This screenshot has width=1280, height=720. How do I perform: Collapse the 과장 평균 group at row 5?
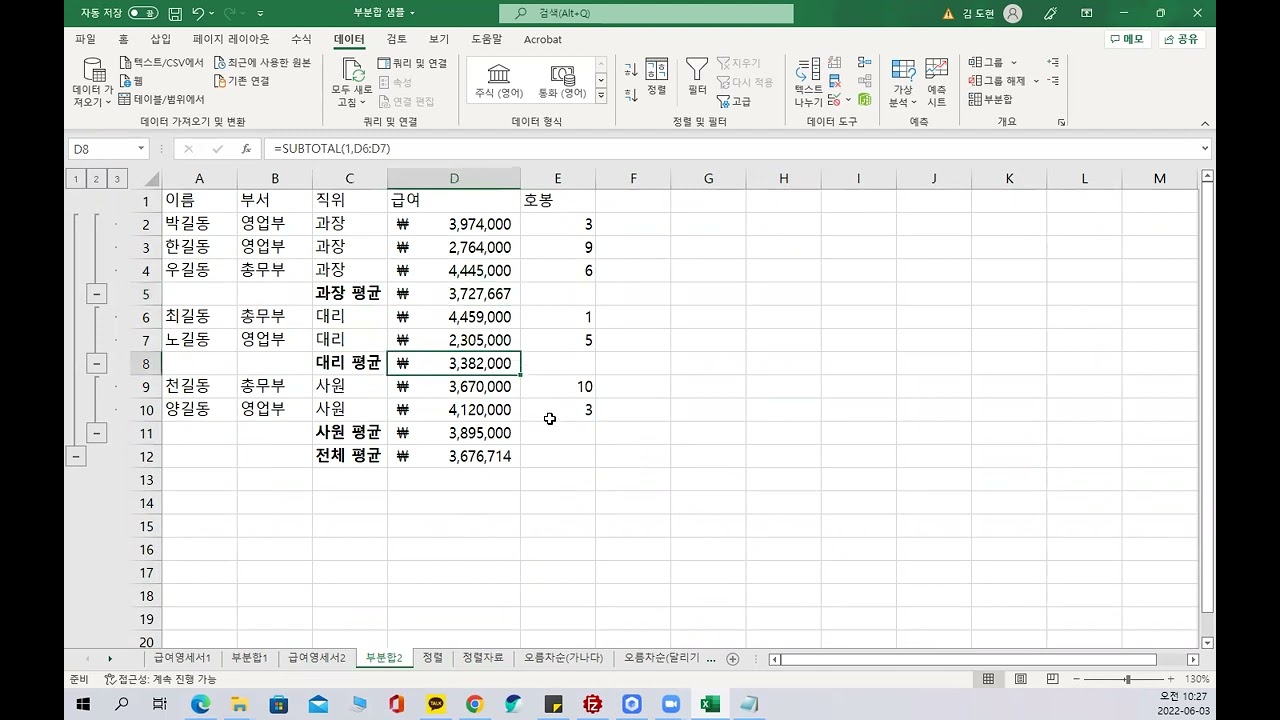(x=96, y=294)
